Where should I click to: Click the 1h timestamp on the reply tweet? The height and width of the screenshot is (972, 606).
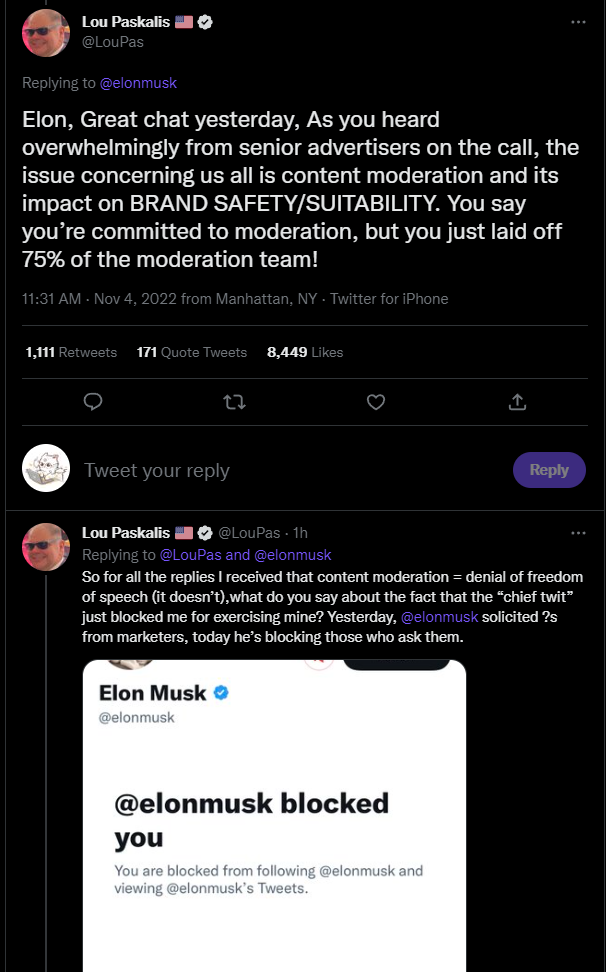click(x=300, y=533)
